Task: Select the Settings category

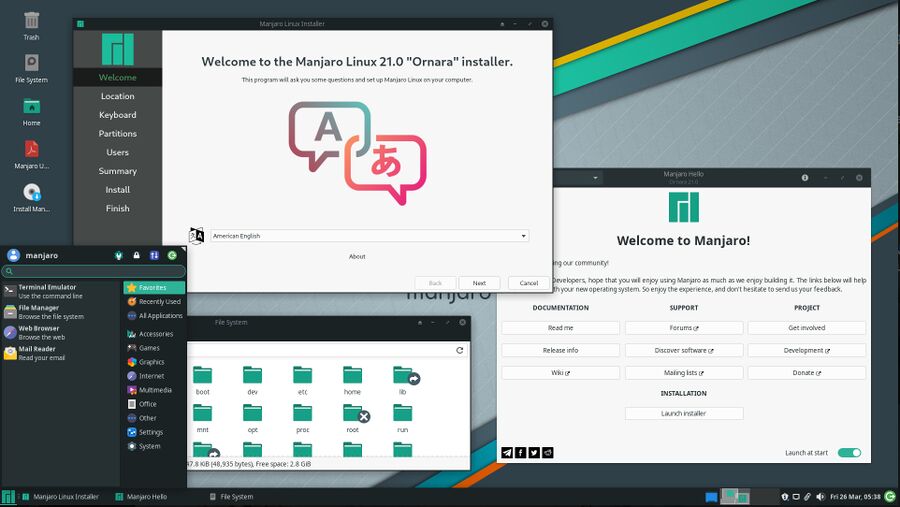Action: (x=154, y=432)
